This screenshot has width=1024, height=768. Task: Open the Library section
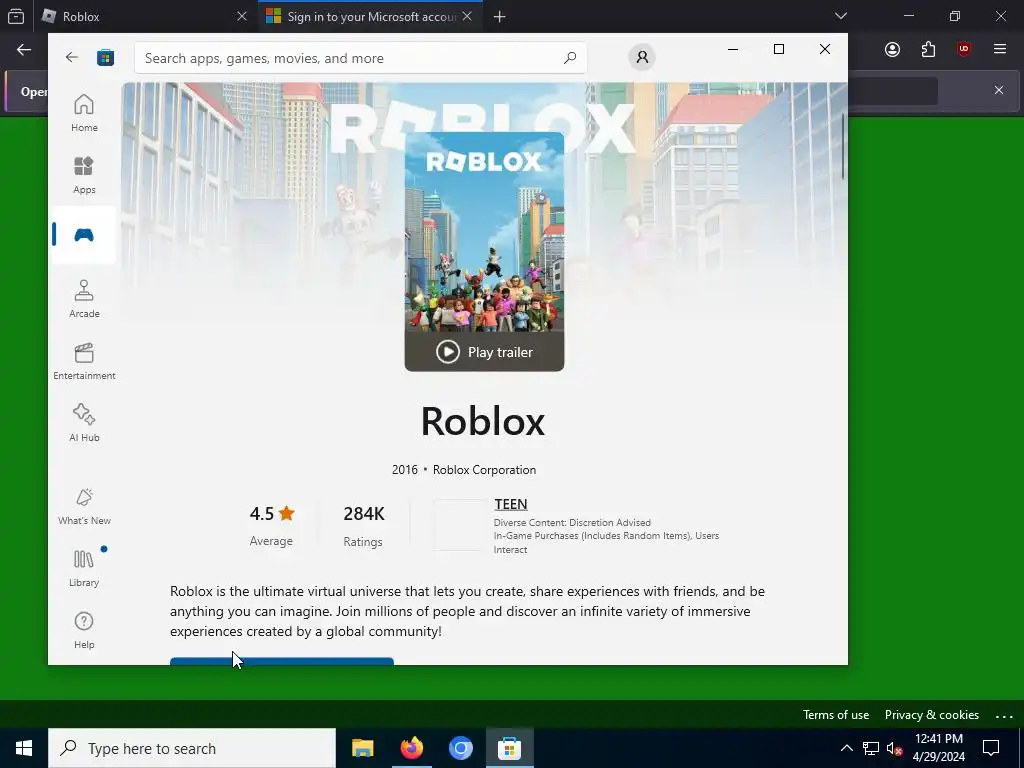84,568
